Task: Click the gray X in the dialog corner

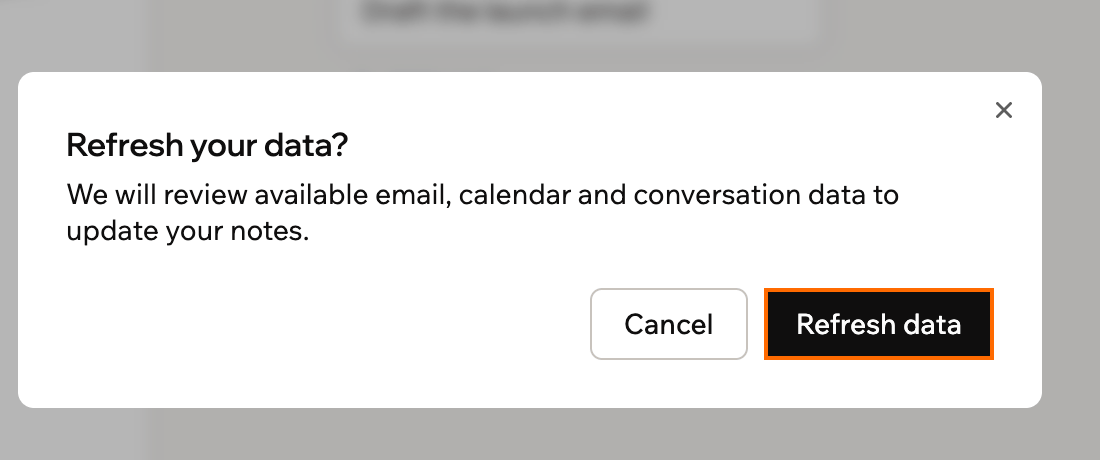Action: pos(1003,110)
